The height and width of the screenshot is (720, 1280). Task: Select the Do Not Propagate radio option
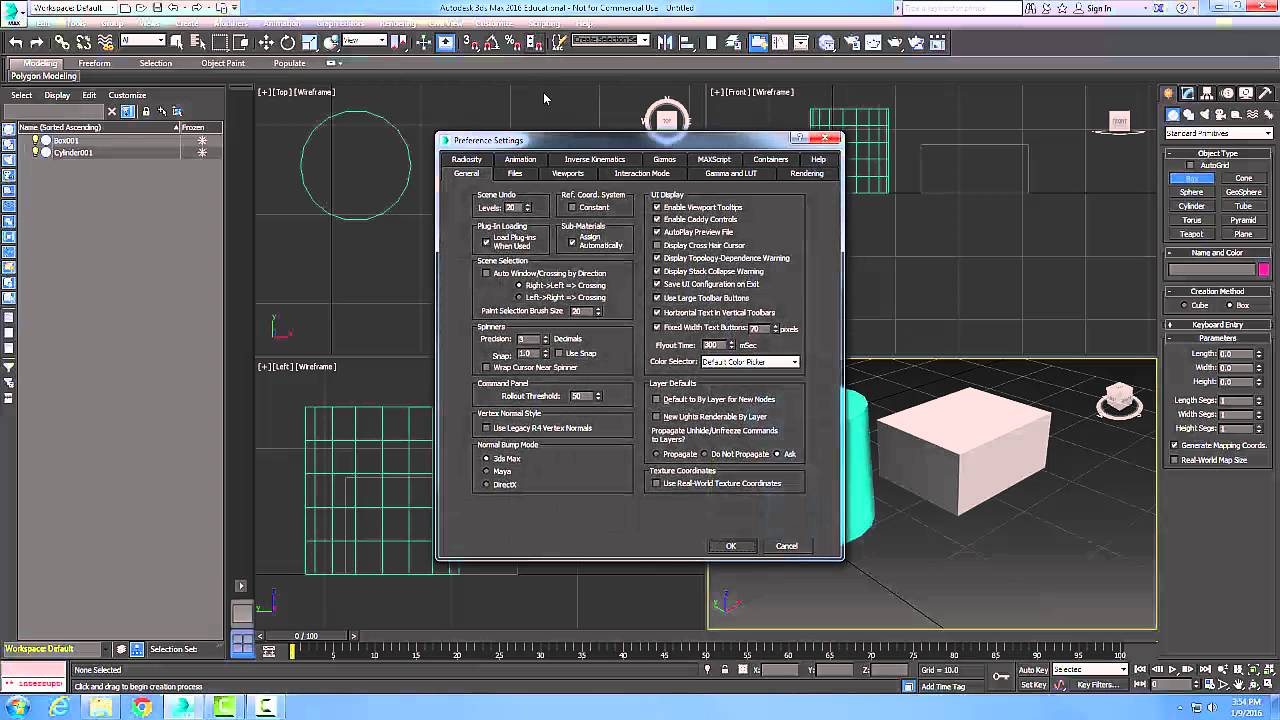(704, 454)
